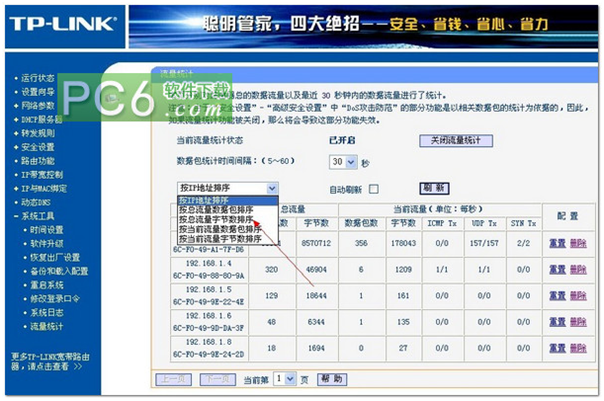
Task: Choose 按总流量数据包排序 from the sort list
Action: click(218, 209)
